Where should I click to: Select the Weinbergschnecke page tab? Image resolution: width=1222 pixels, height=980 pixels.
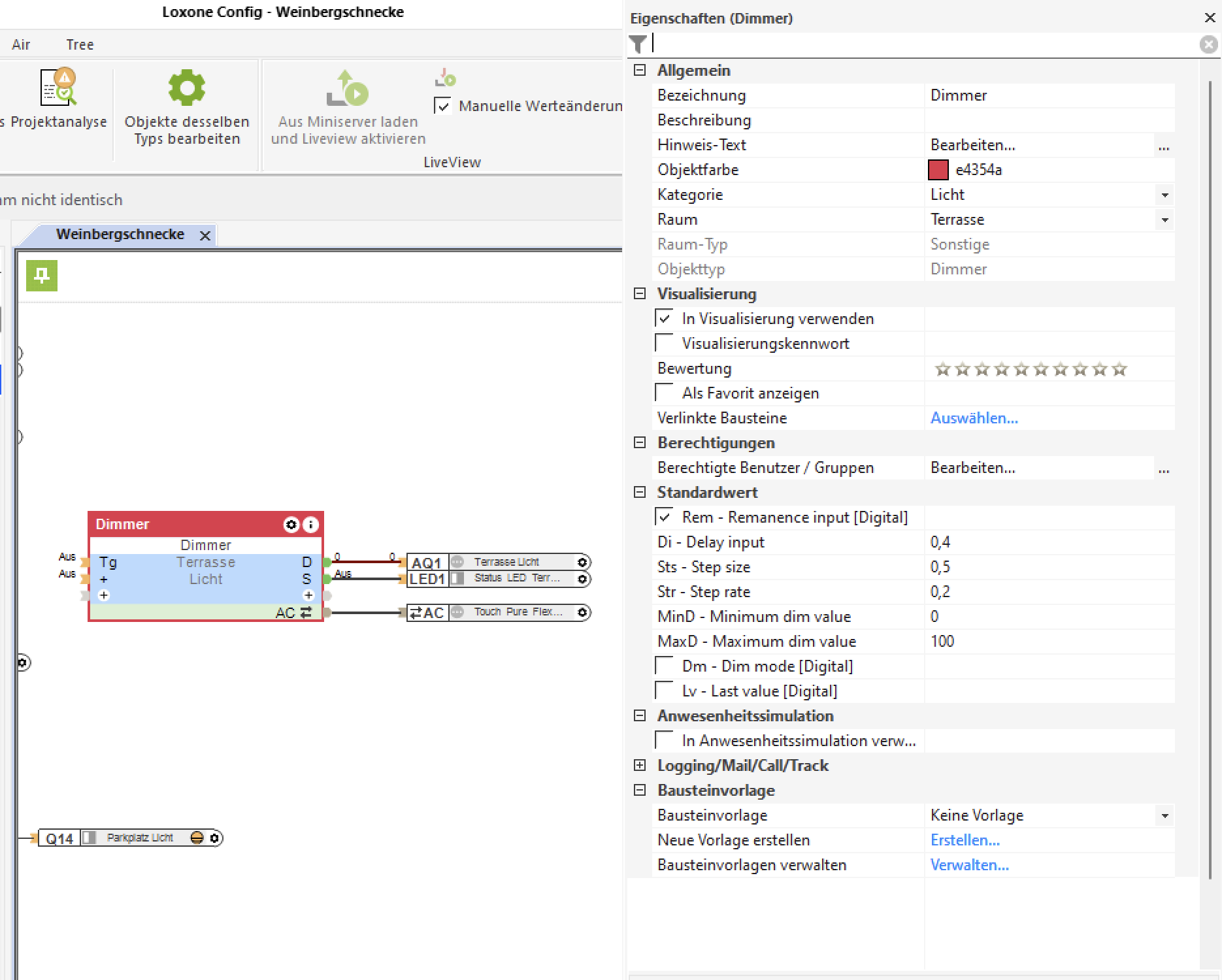(120, 235)
